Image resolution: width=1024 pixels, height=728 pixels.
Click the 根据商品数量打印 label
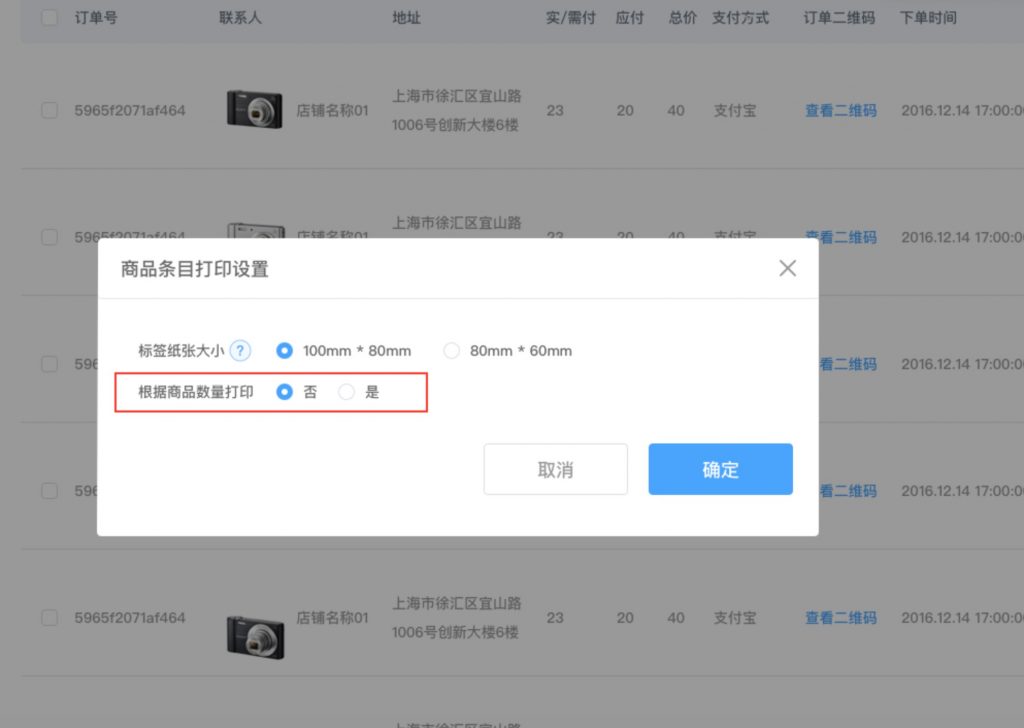[x=195, y=392]
